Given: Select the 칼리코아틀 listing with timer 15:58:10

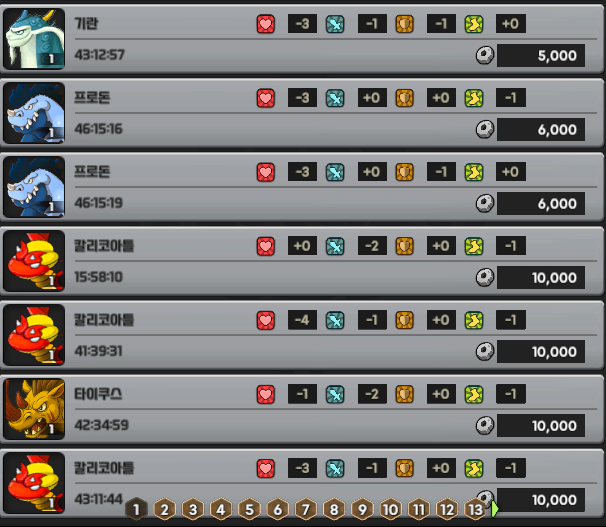Looking at the screenshot, I should pyautogui.click(x=302, y=261).
